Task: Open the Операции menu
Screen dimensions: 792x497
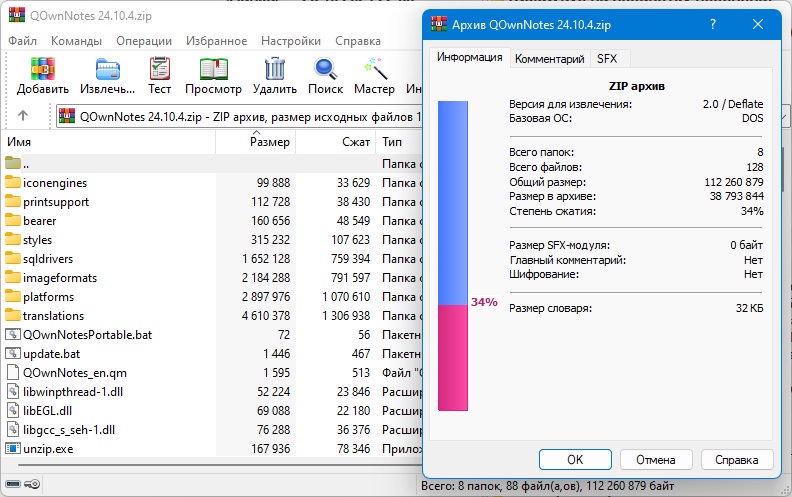Action: click(144, 41)
